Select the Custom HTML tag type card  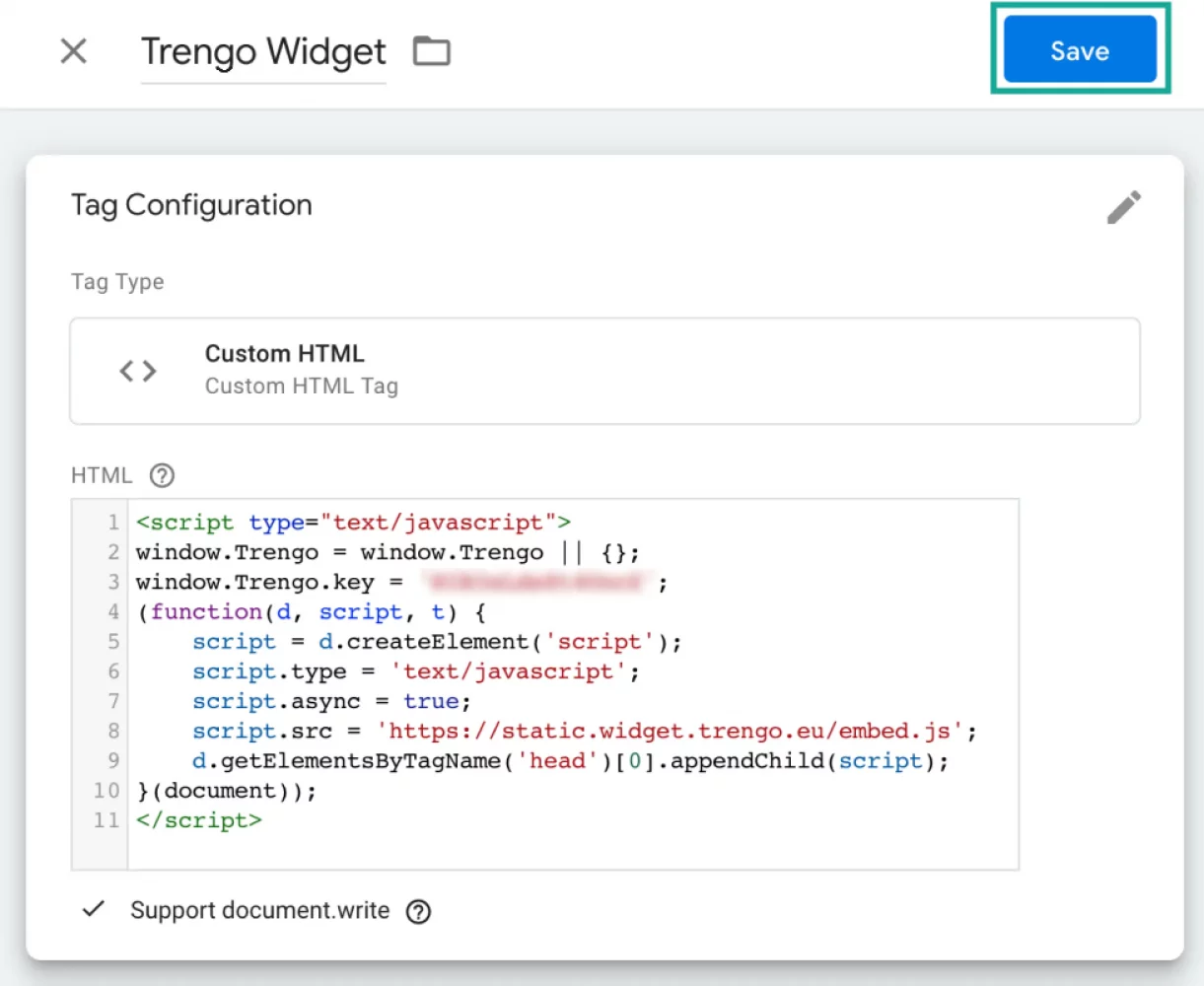(604, 371)
